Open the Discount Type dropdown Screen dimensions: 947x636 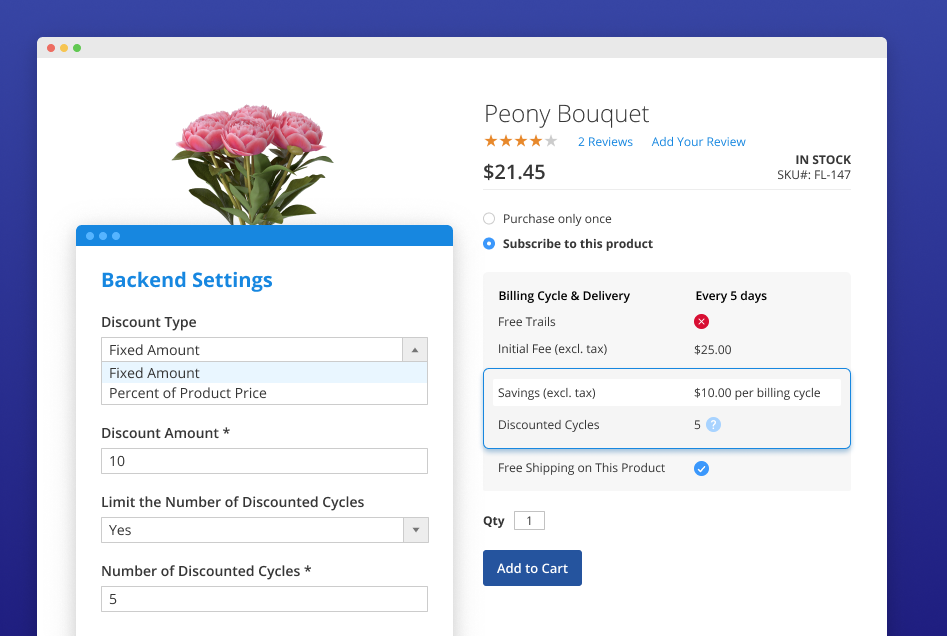point(414,349)
